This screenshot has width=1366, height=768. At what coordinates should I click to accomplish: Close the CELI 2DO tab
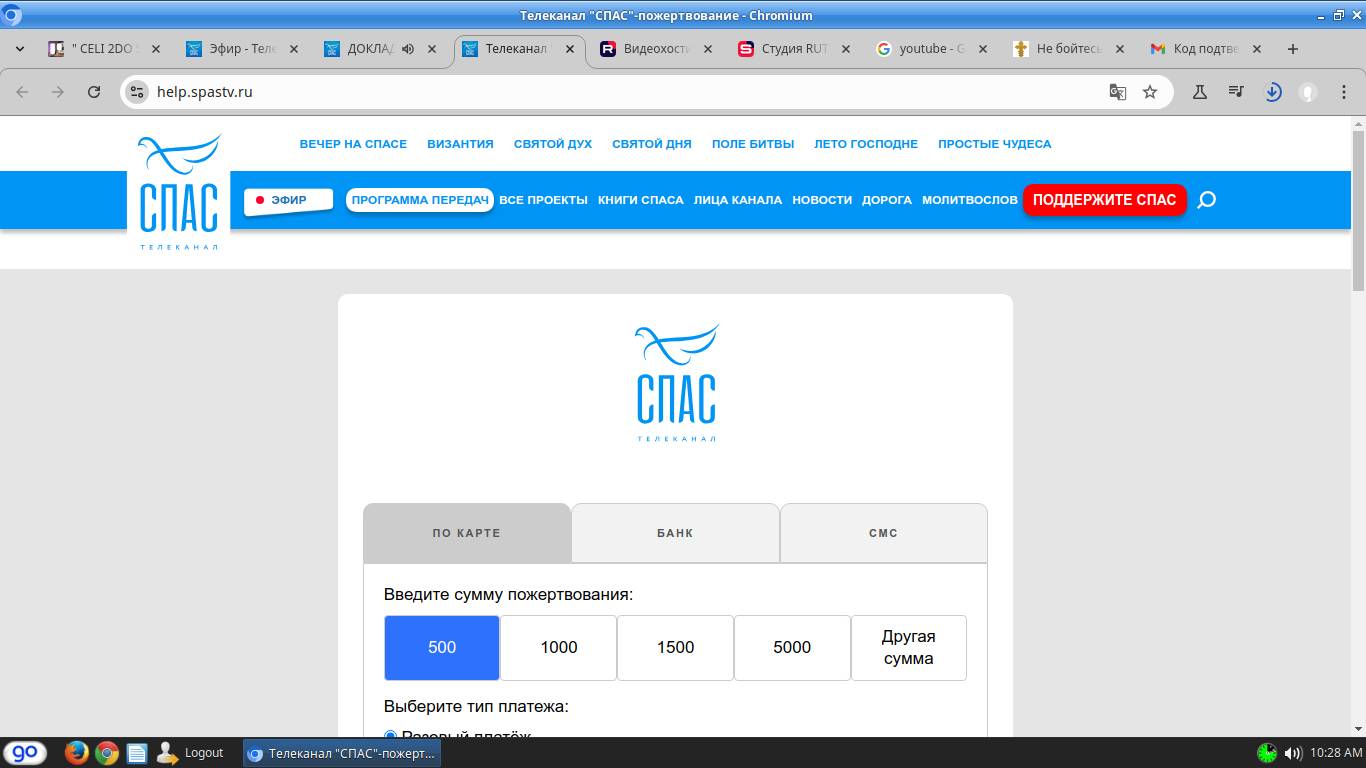pyautogui.click(x=155, y=49)
